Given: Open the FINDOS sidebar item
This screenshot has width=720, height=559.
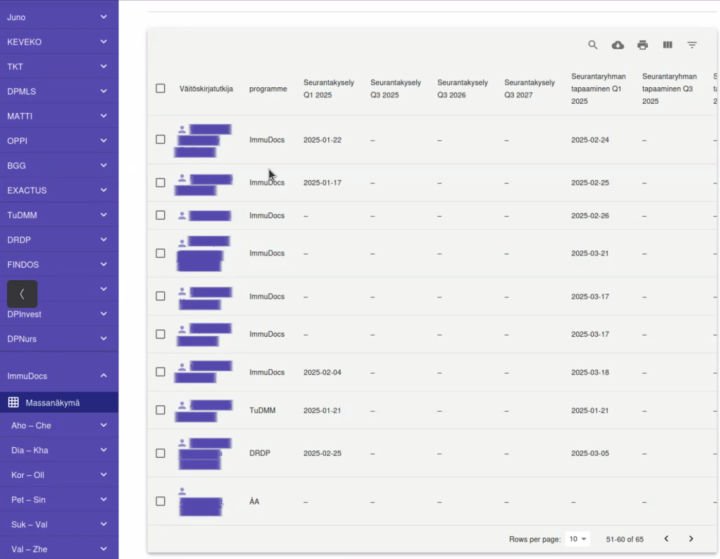Looking at the screenshot, I should [x=58, y=264].
